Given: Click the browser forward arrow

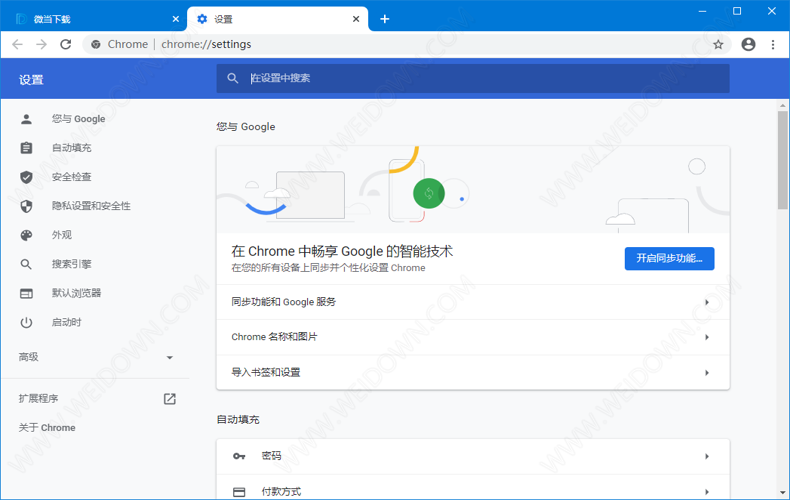Looking at the screenshot, I should coord(41,44).
